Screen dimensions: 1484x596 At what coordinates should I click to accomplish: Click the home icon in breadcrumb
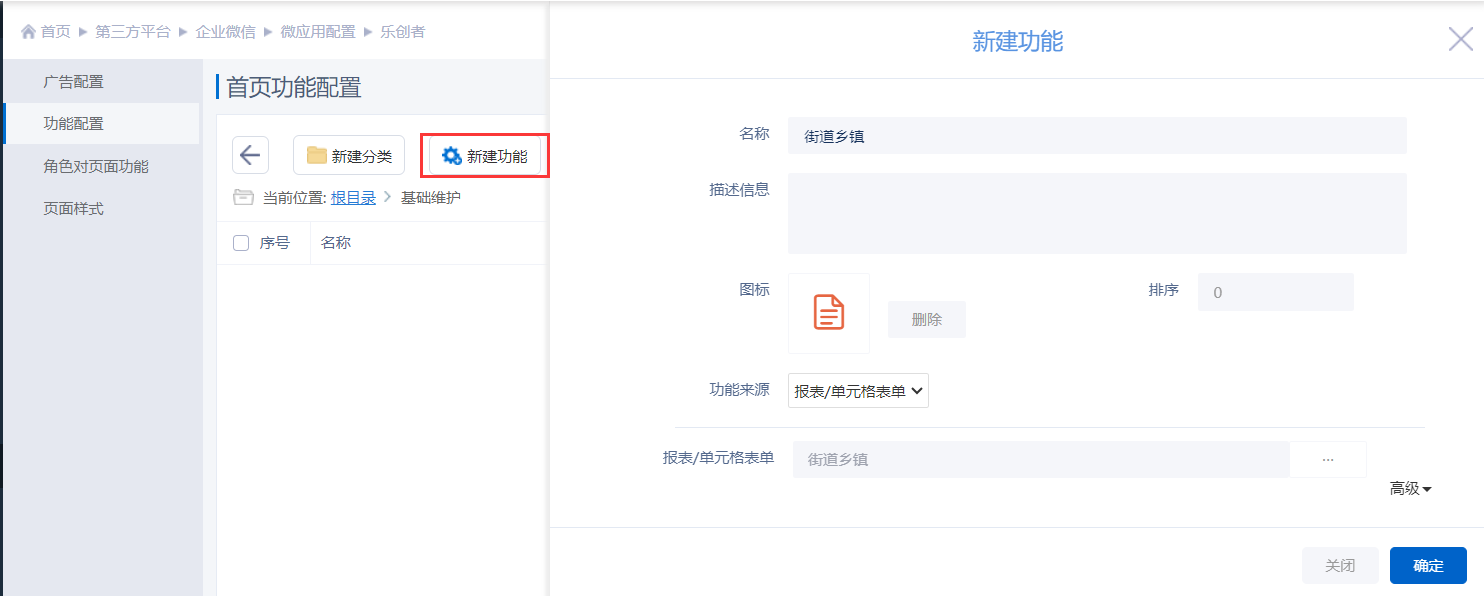(x=28, y=32)
